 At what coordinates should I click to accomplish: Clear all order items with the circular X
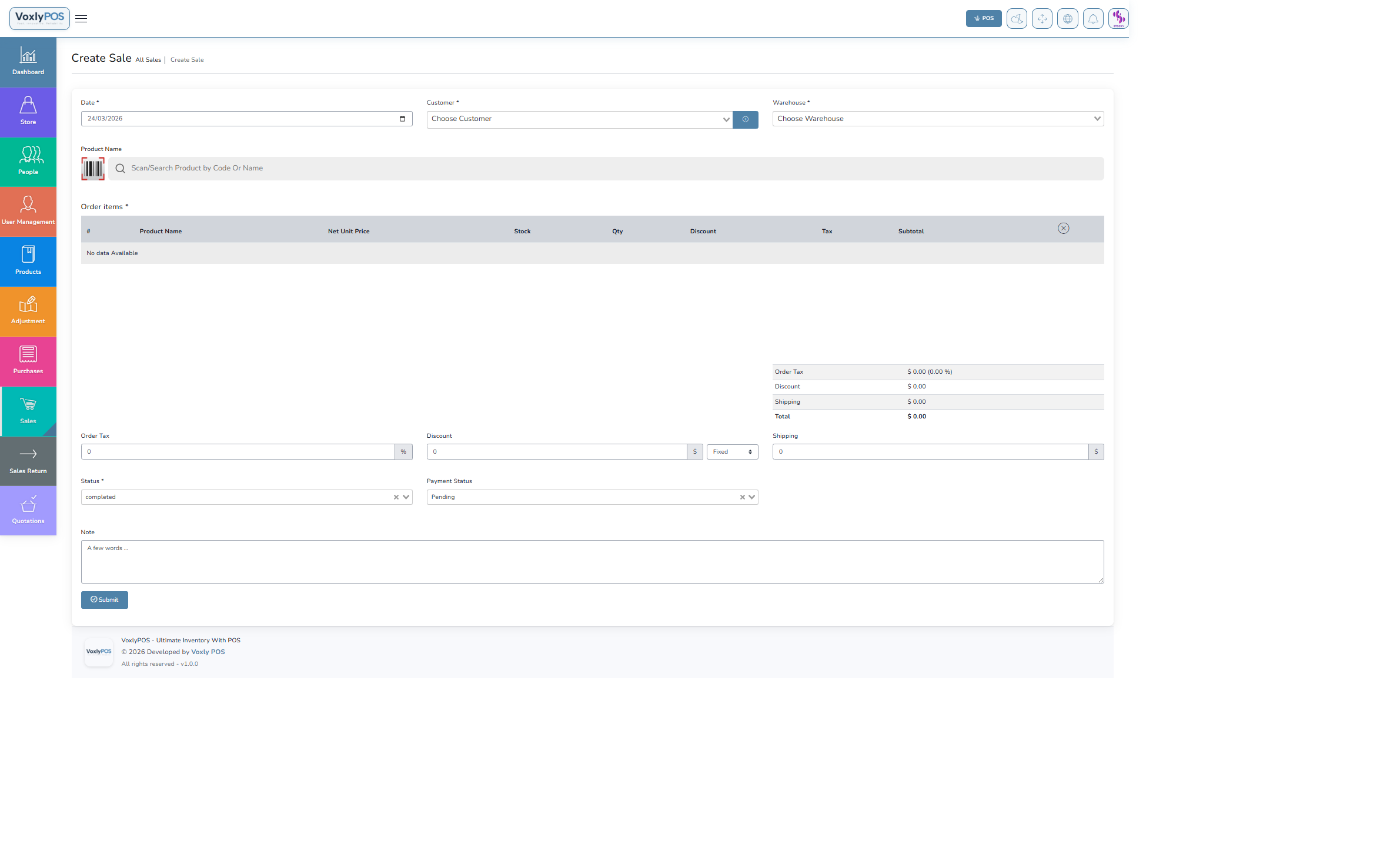pyautogui.click(x=1063, y=228)
